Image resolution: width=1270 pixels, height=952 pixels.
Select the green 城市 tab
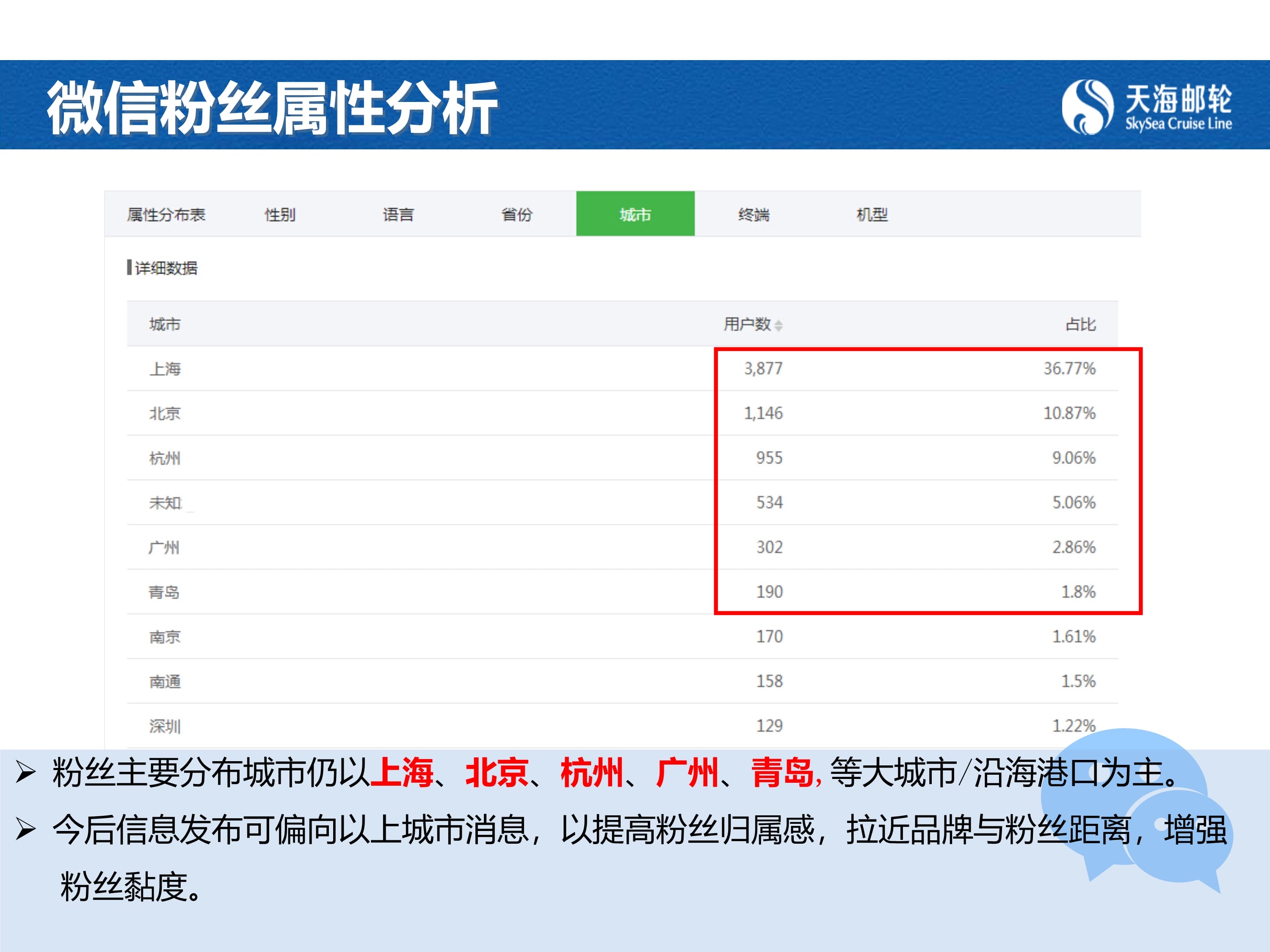(635, 214)
